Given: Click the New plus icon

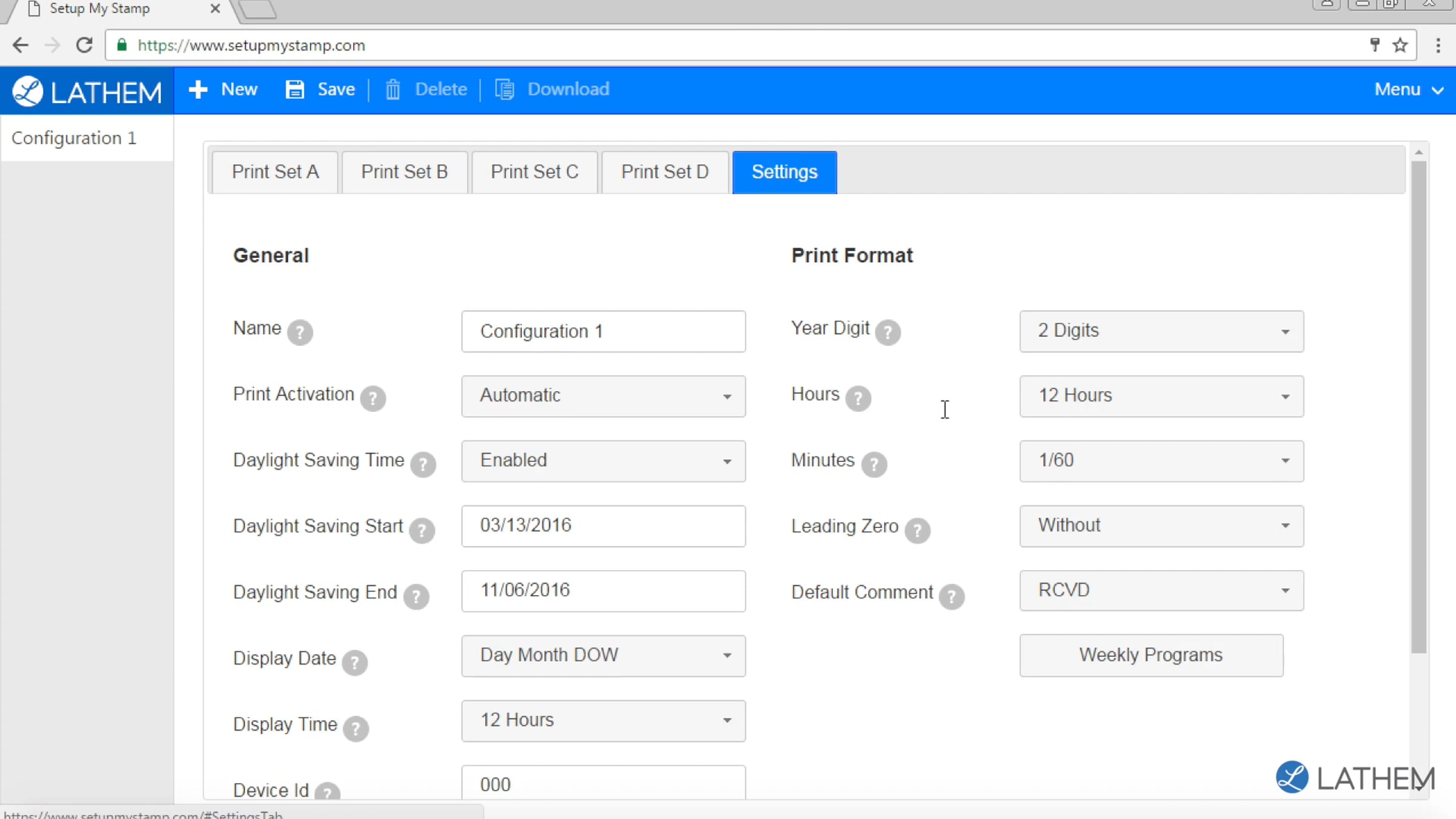Looking at the screenshot, I should [x=198, y=89].
